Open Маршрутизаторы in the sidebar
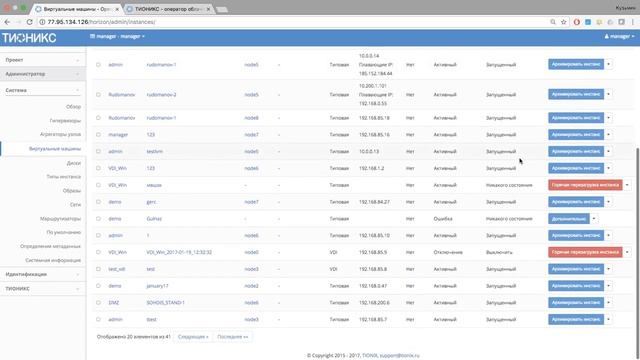This screenshot has width=640, height=360. (60, 219)
